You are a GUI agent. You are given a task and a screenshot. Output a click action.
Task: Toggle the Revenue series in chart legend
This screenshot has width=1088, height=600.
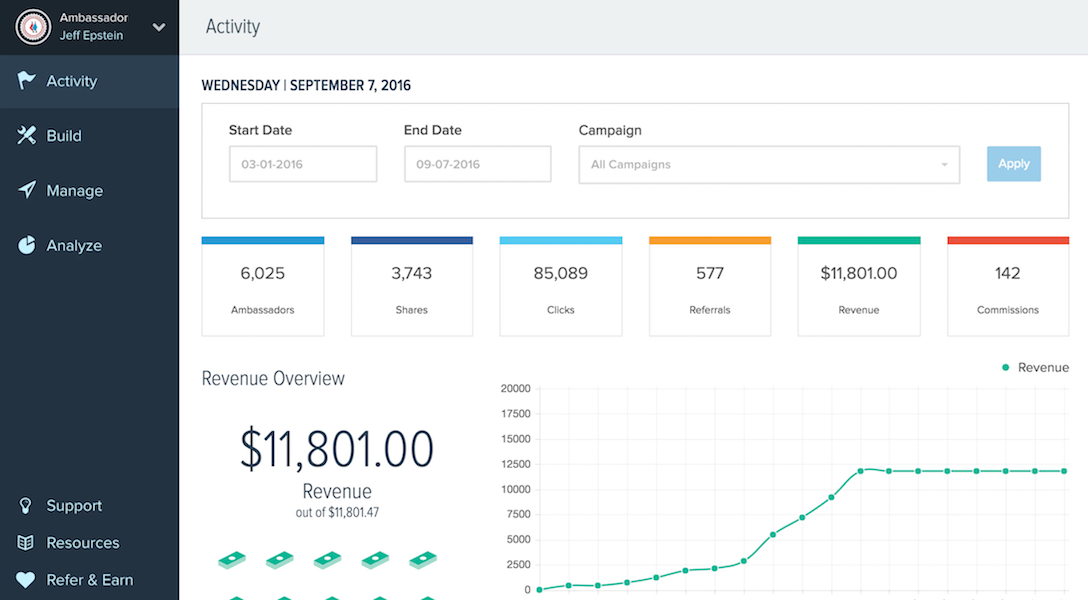(x=1035, y=368)
